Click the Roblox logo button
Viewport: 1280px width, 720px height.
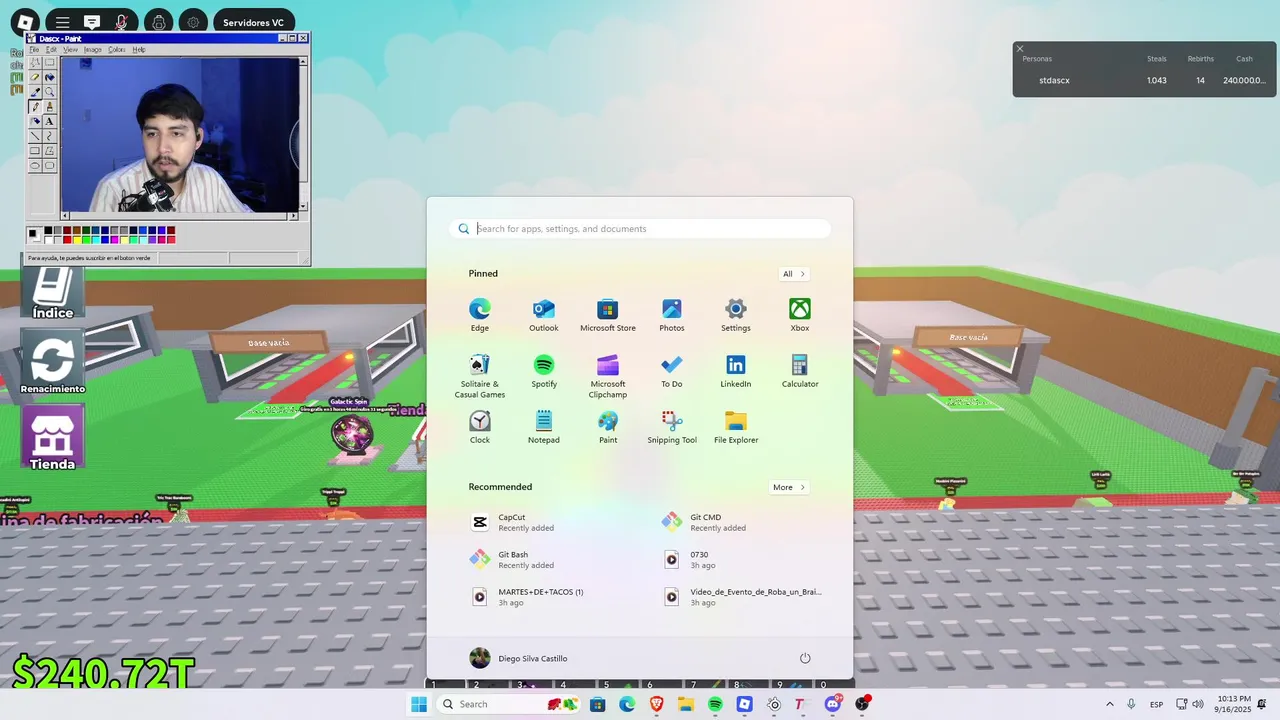(x=26, y=22)
